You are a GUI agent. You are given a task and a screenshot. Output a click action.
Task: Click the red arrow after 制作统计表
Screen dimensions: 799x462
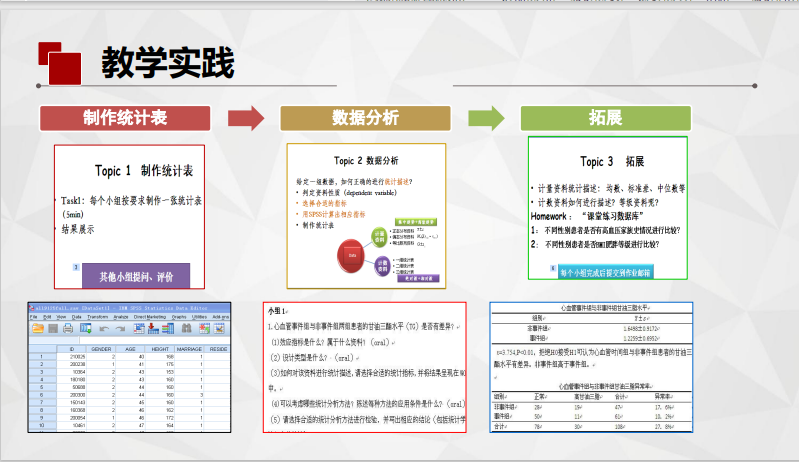pos(246,118)
